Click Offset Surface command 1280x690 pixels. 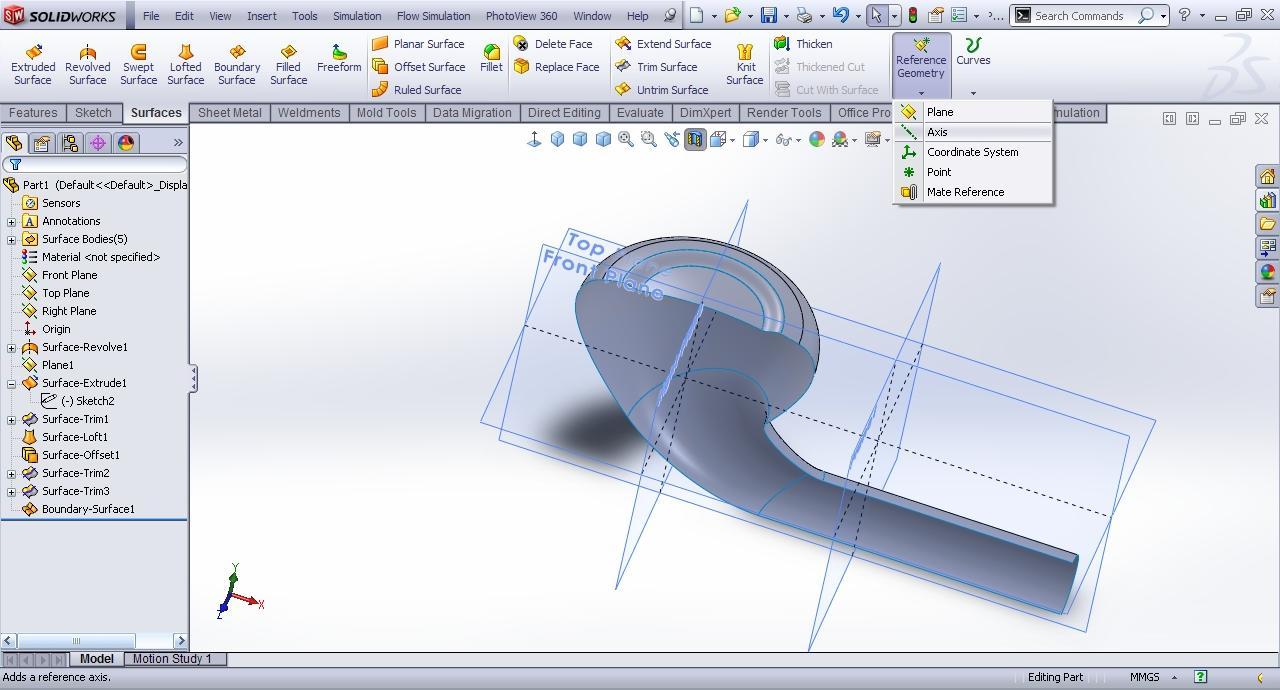[418, 67]
